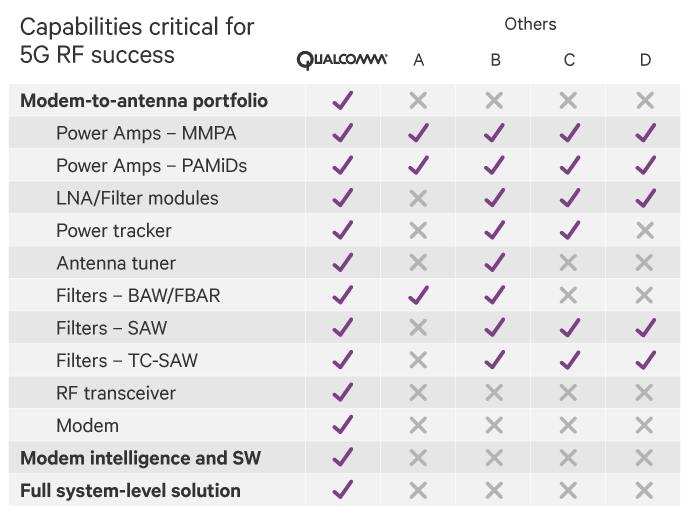Click the Modem-to-antenna portfolio row label
This screenshot has height=518, width=688.
(x=144, y=101)
